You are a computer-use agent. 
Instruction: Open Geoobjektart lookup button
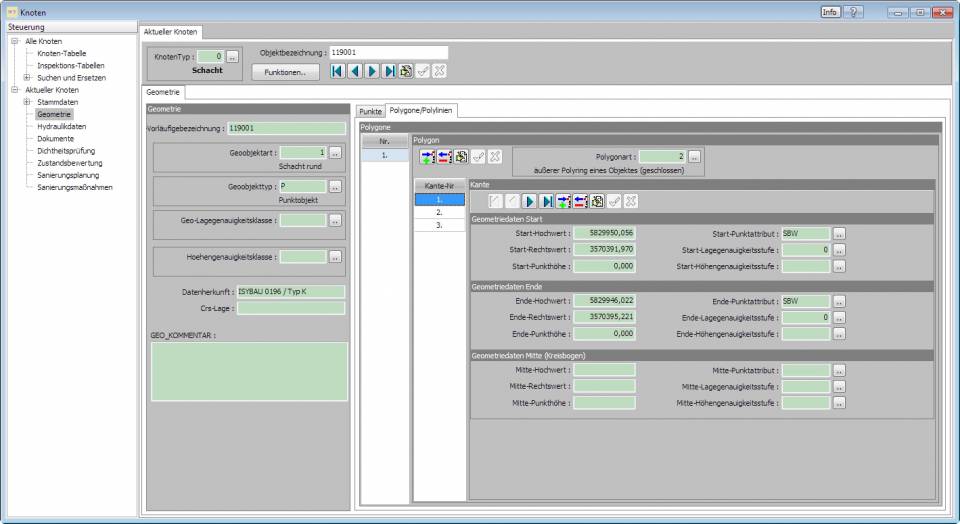(335, 153)
